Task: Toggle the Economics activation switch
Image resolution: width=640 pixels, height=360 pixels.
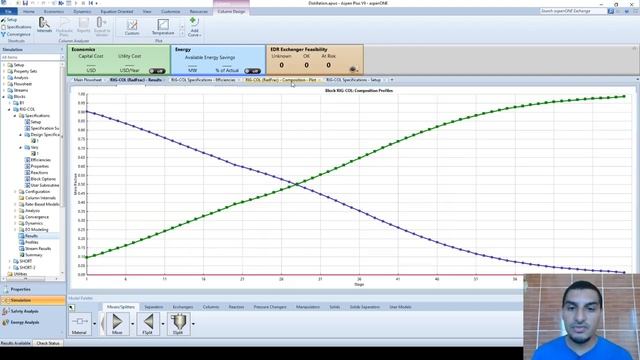Action: point(157,71)
